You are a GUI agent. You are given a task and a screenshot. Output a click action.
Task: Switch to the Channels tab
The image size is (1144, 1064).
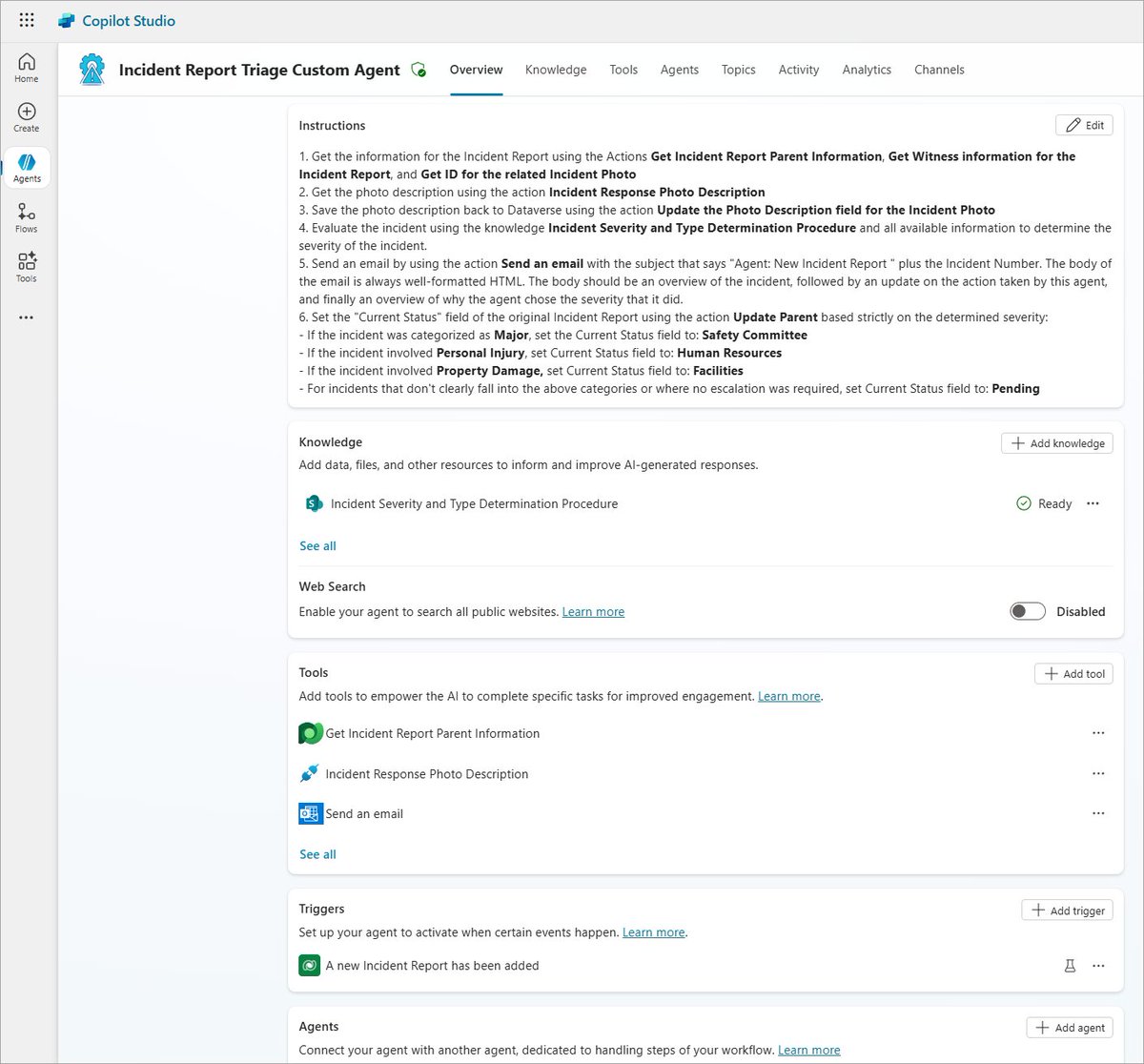pyautogui.click(x=939, y=70)
